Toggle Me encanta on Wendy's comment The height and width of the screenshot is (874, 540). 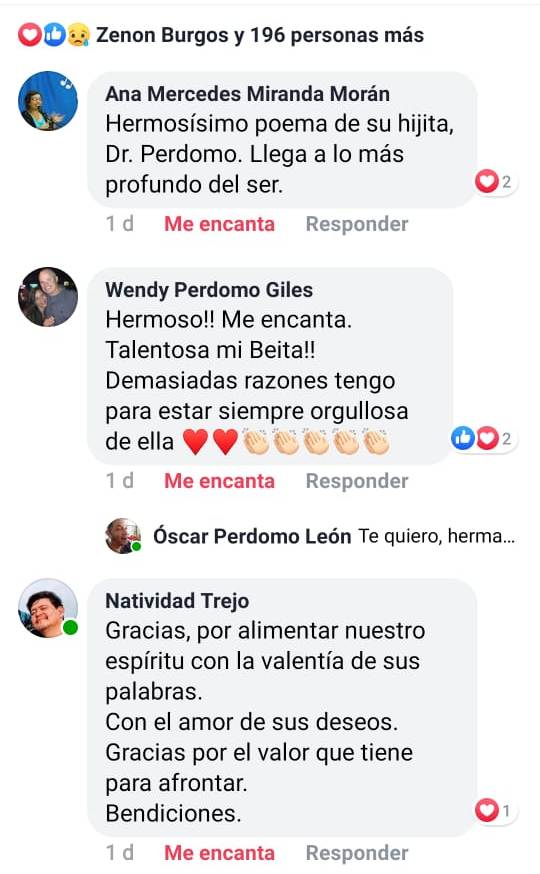pos(219,481)
